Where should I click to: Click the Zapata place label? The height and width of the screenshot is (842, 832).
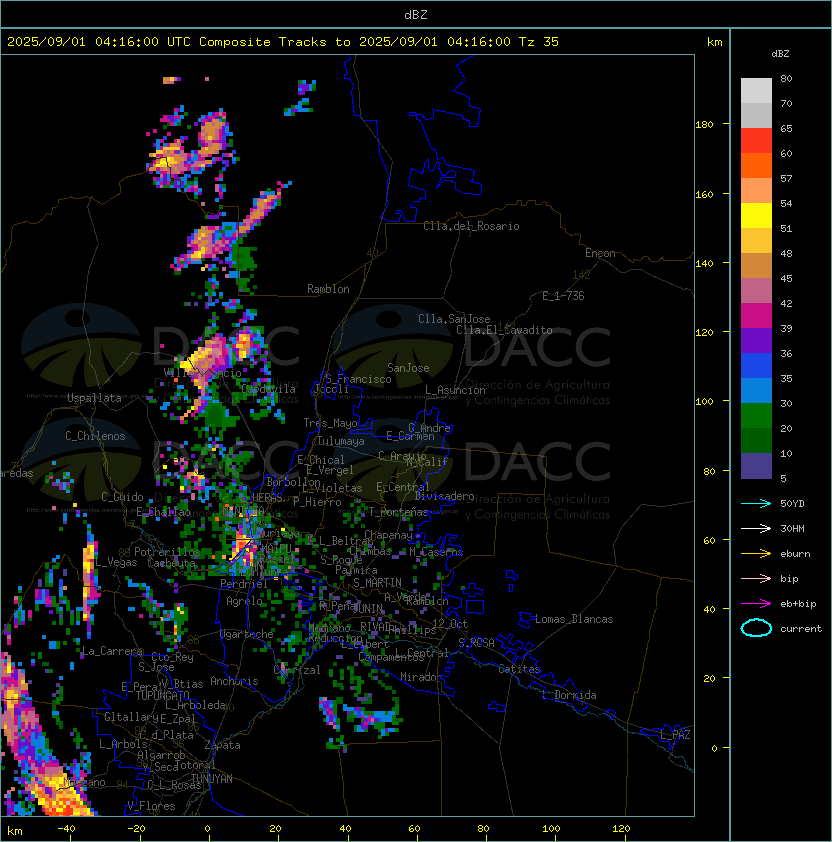coord(222,745)
